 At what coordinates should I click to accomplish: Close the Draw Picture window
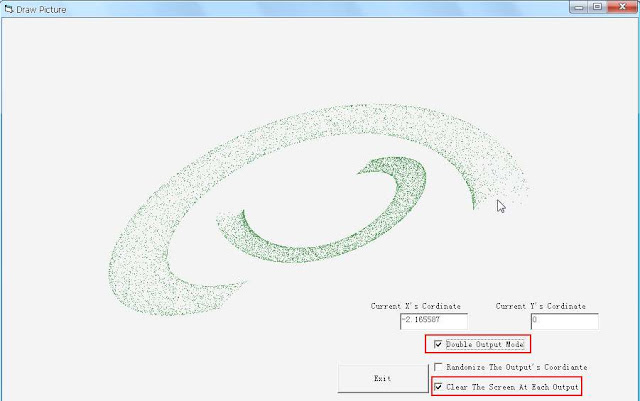tap(622, 7)
